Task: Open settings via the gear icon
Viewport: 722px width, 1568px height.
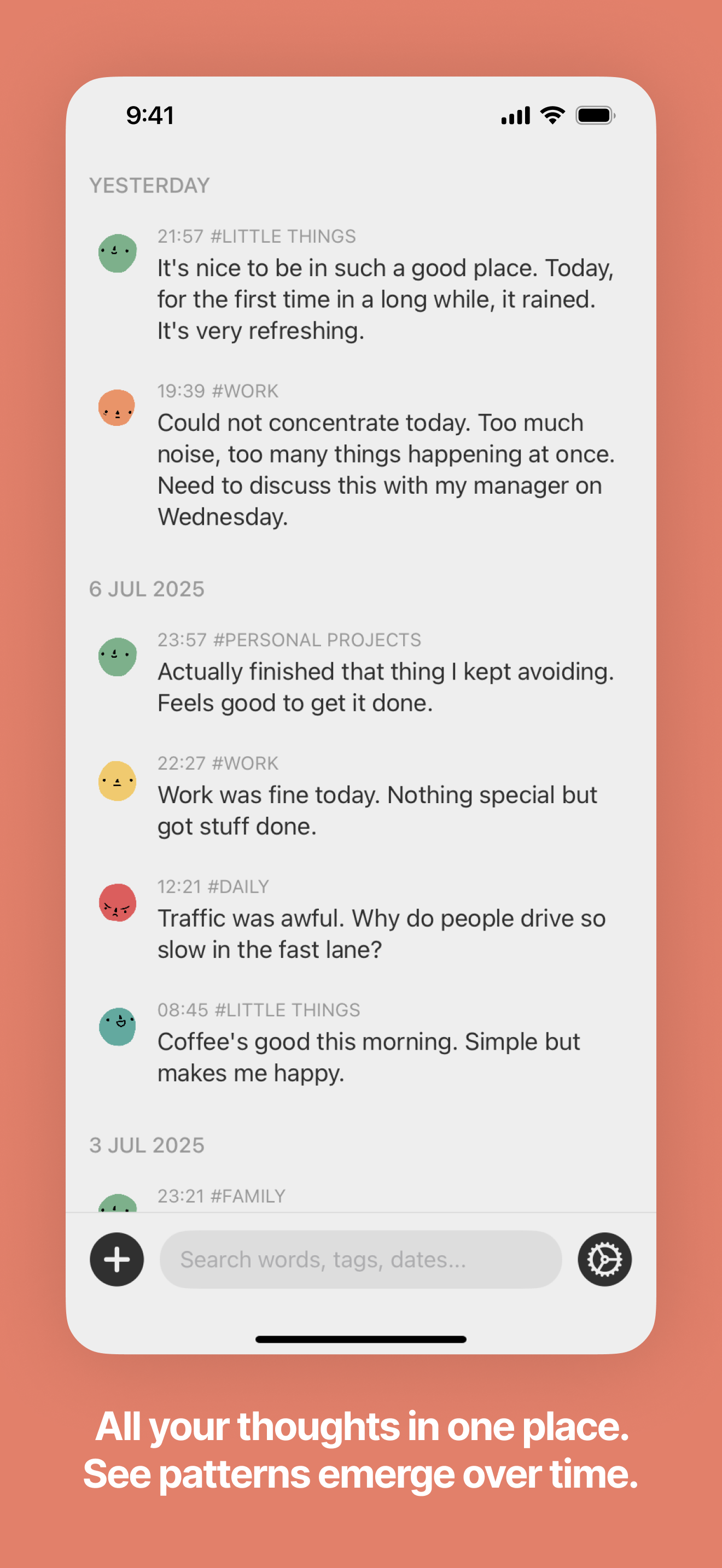Action: point(604,1259)
